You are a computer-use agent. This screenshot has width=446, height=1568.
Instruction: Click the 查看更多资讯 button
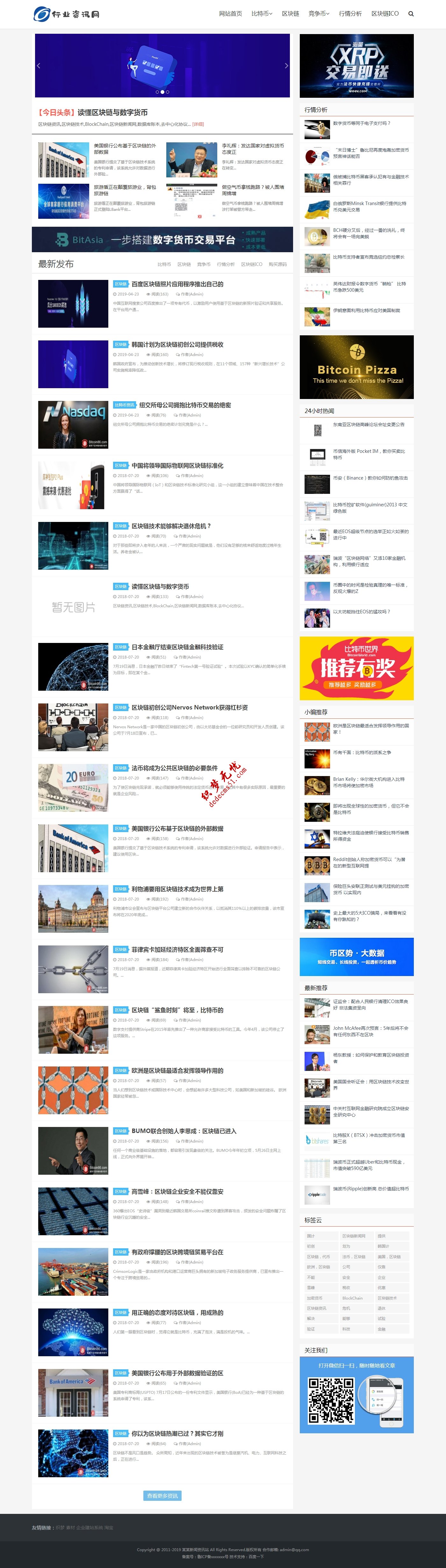point(162,1496)
